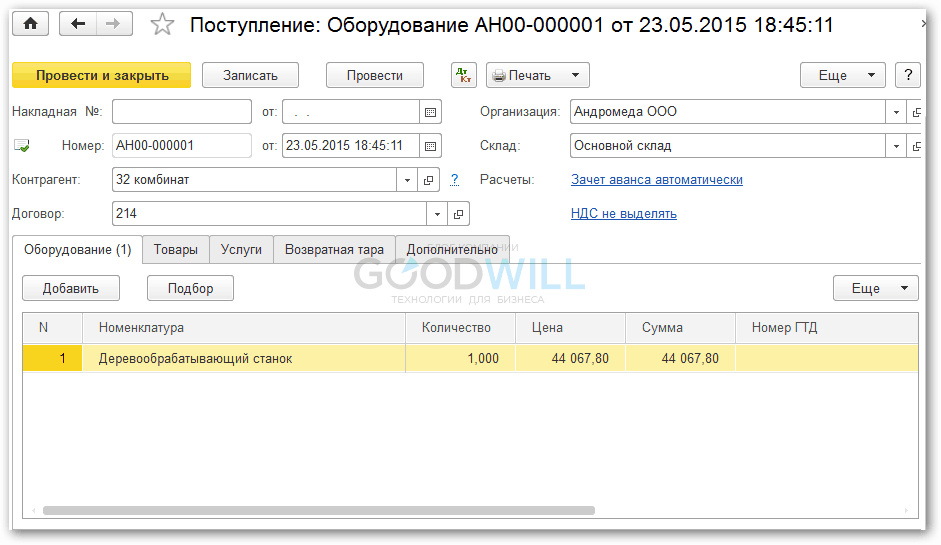Click the Сумма column header
The width and height of the screenshot is (941, 545).
point(681,328)
